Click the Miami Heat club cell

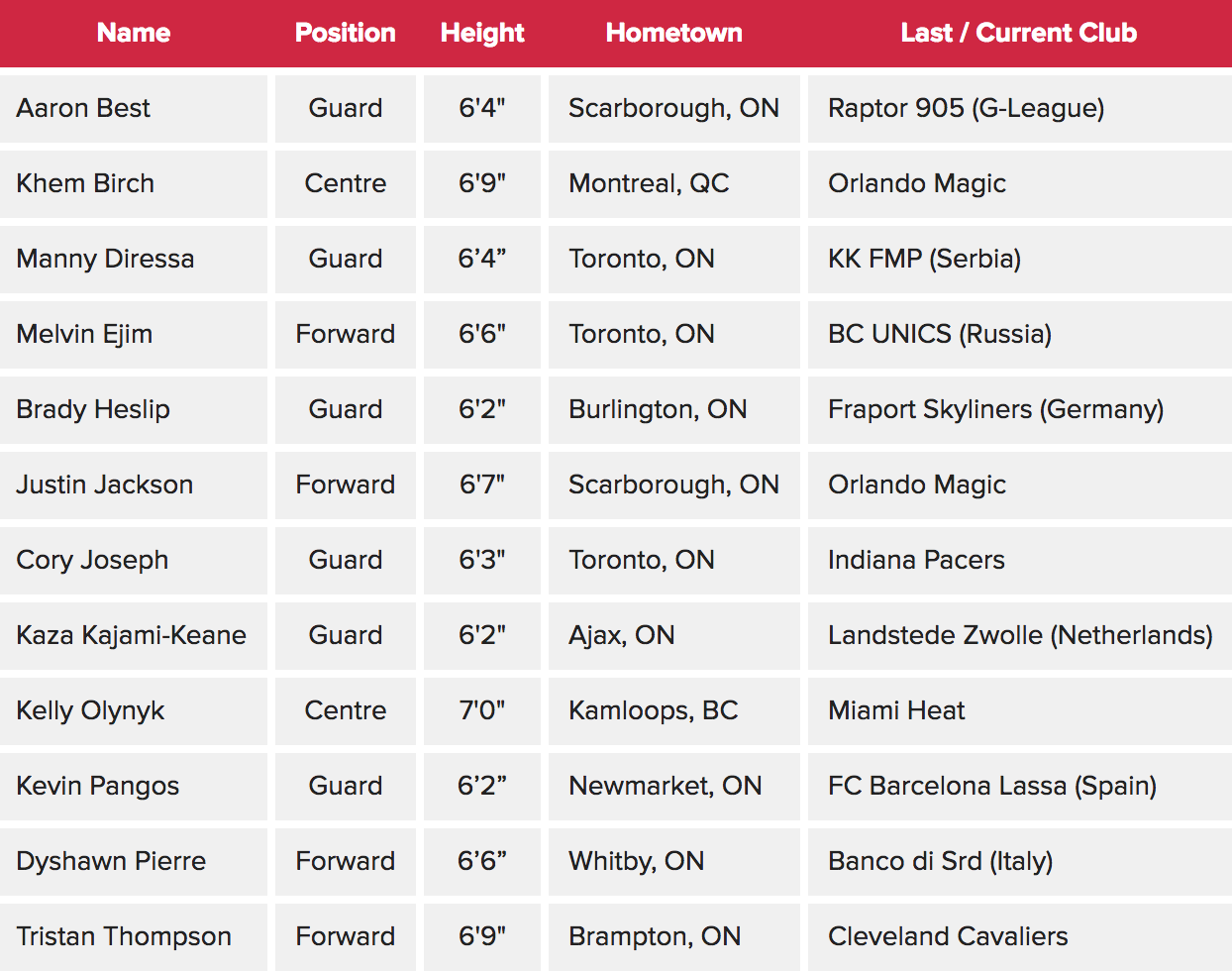coord(1020,711)
